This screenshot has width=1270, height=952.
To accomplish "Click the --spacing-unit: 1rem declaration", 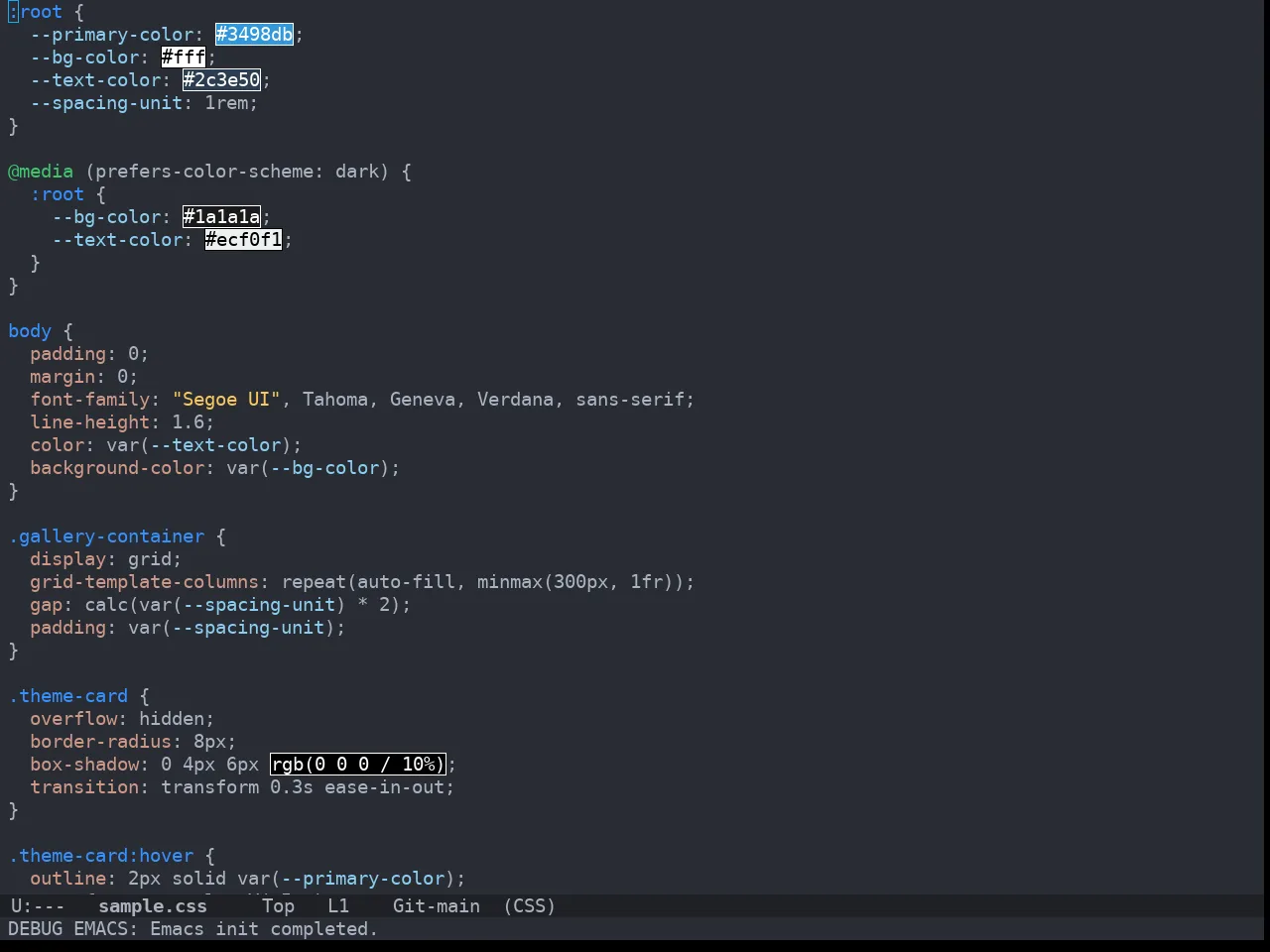I will (144, 103).
